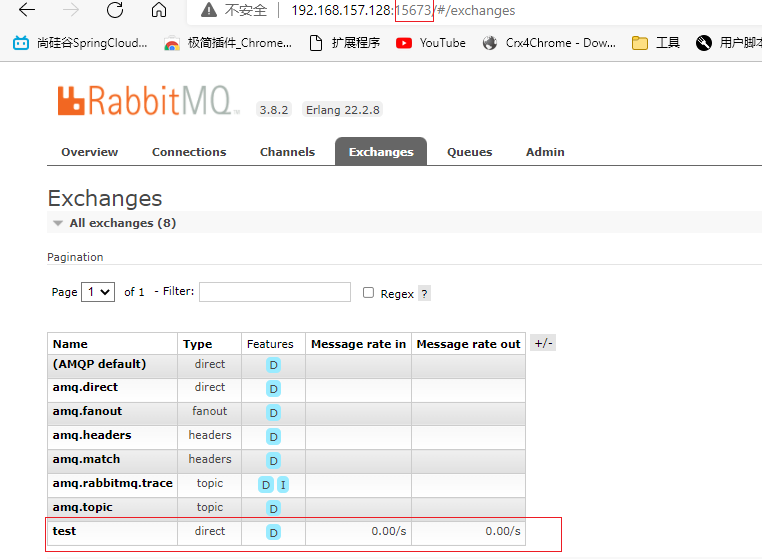Click the D badge in the test row
The width and height of the screenshot is (762, 559).
(x=274, y=533)
